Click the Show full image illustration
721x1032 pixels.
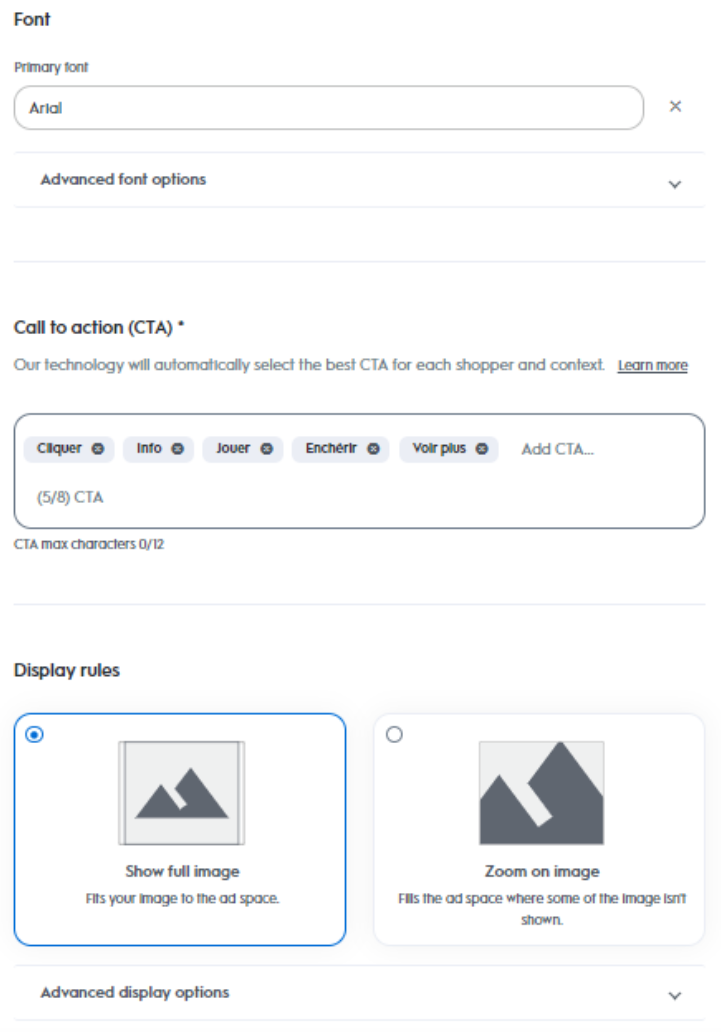click(181, 793)
